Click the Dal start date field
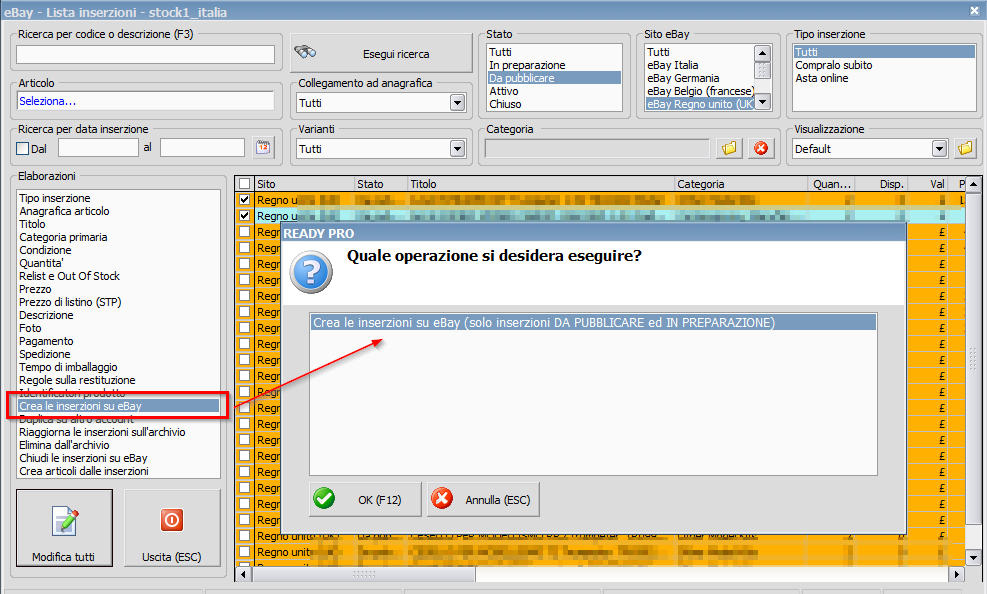This screenshot has height=594, width=987. (98, 148)
